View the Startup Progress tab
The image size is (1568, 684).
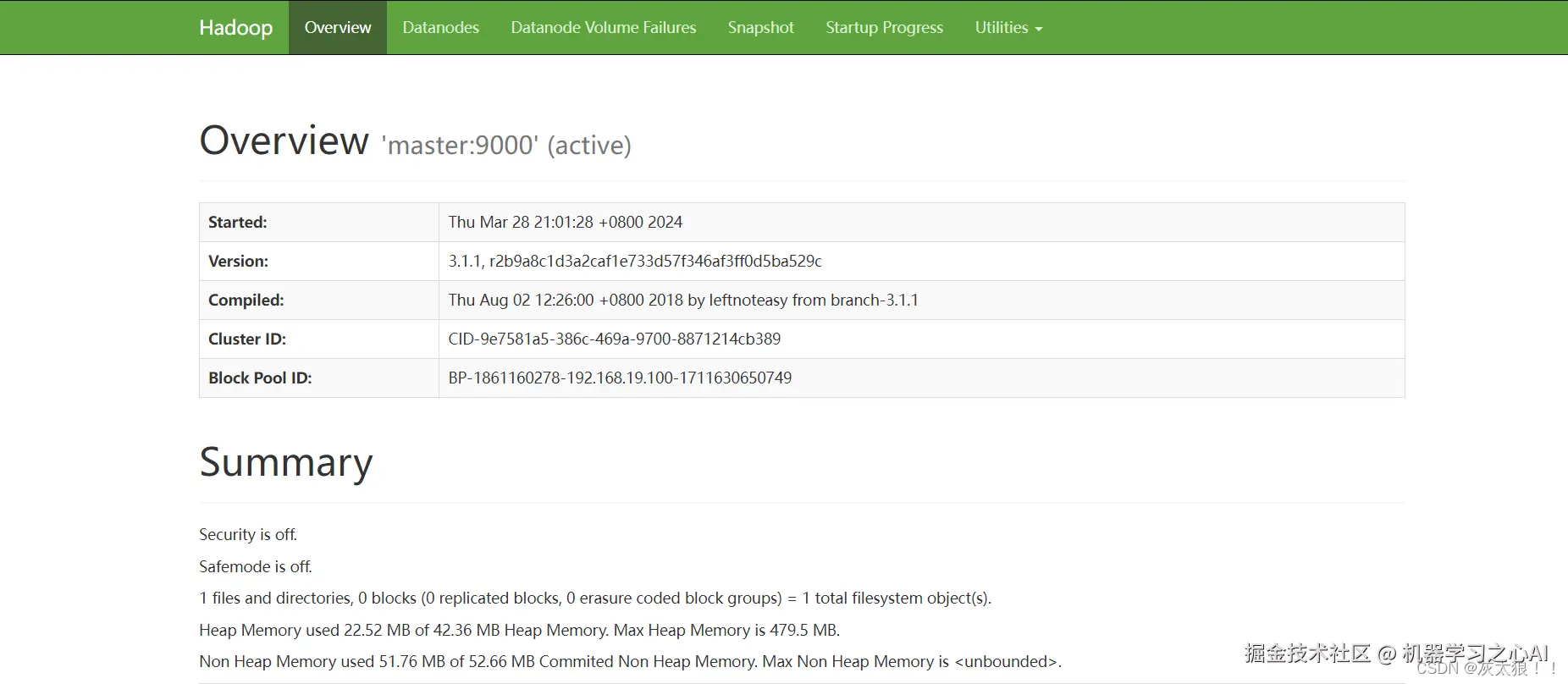[884, 27]
